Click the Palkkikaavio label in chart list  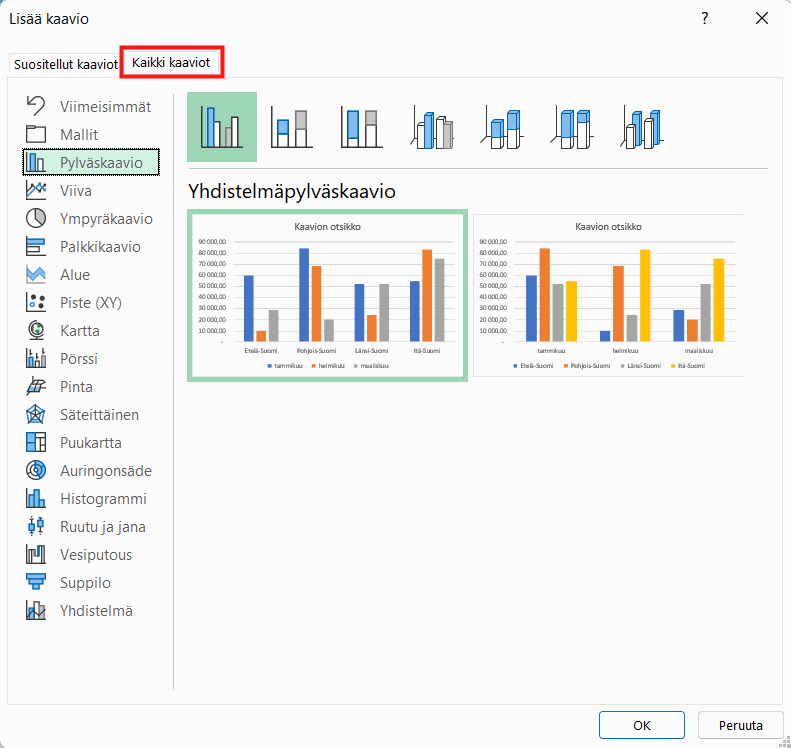pos(100,247)
